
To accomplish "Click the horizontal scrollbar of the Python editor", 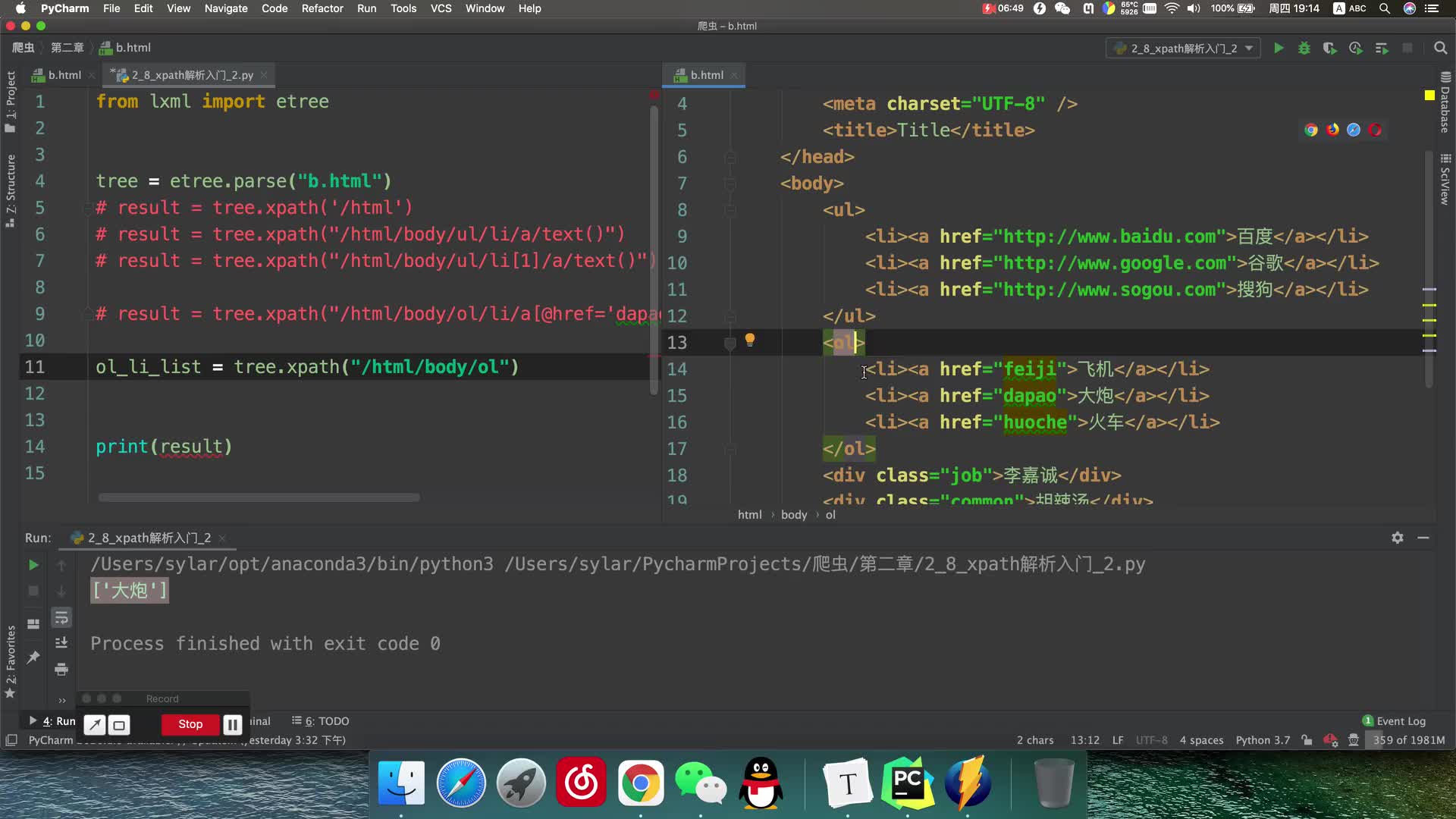I will coord(259,497).
